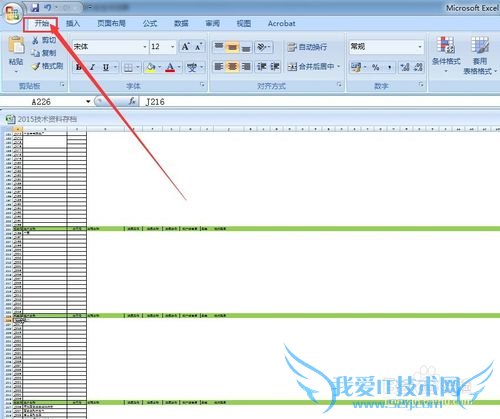Cut the selection with 剪切
500x419 pixels.
(x=44, y=40)
